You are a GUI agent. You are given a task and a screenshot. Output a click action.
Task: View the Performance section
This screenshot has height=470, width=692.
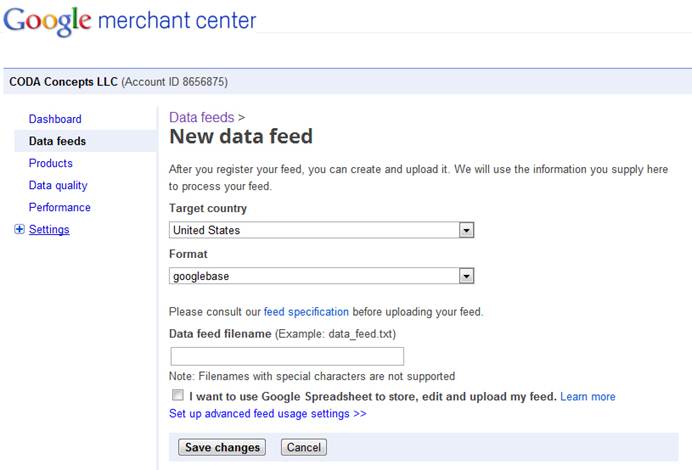point(60,207)
